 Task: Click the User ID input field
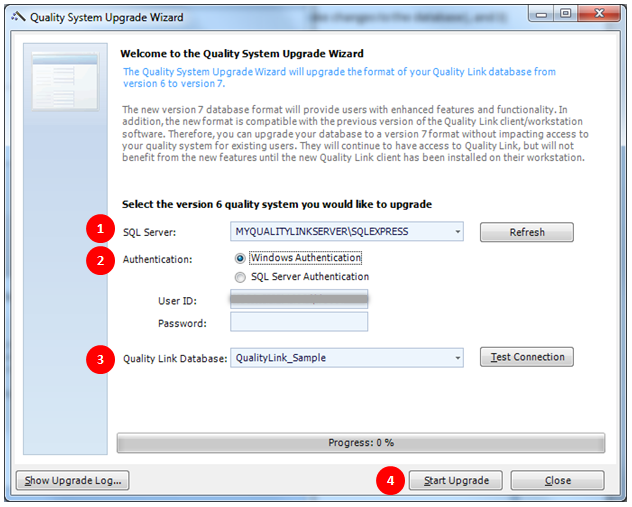coord(299,299)
